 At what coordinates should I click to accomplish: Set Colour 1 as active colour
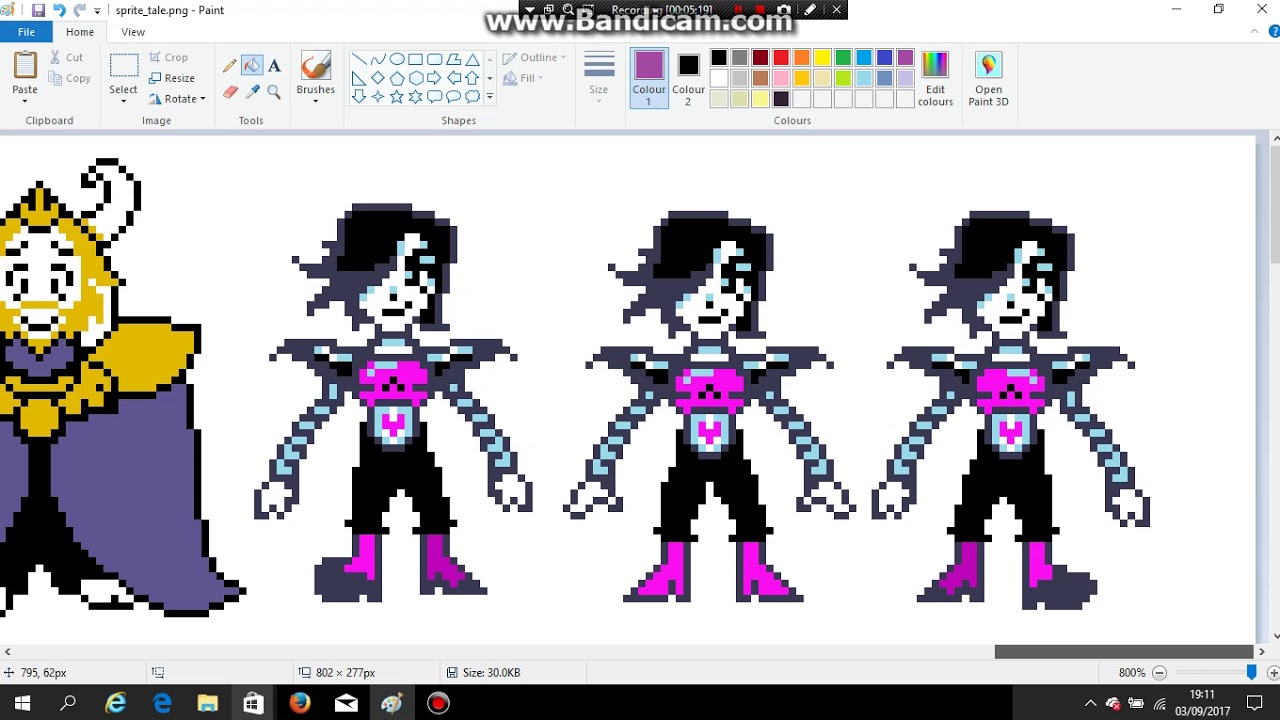click(649, 78)
